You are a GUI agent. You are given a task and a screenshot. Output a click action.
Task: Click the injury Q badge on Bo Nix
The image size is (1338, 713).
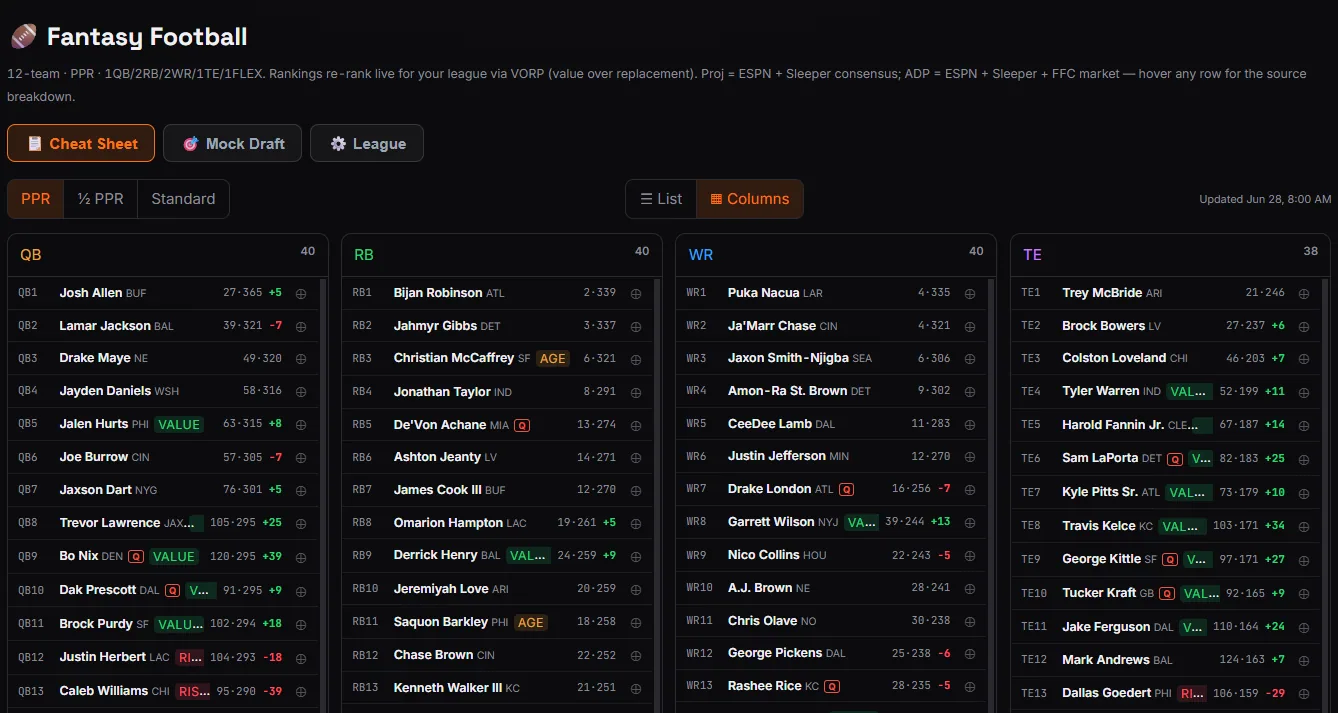click(x=136, y=557)
